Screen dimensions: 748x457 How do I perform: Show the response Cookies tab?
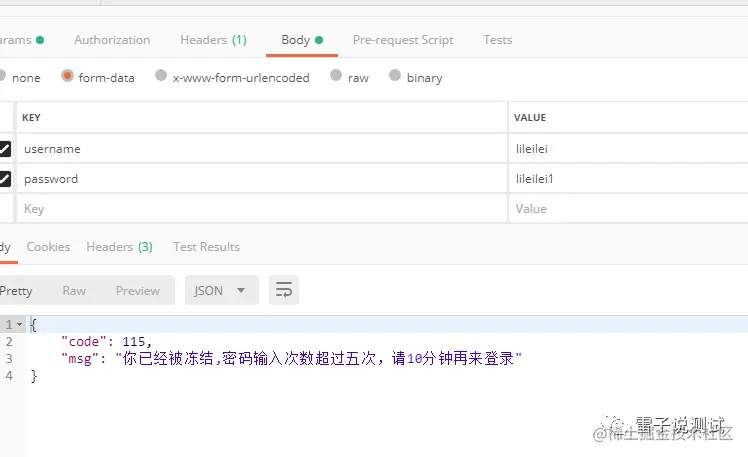click(48, 247)
